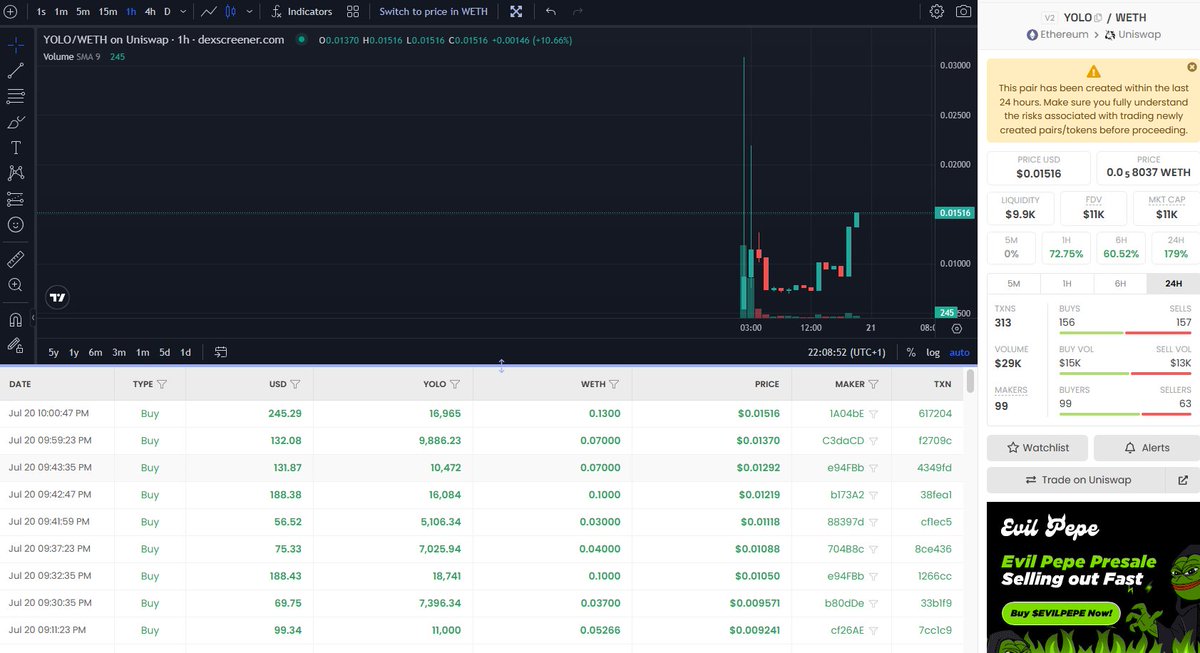Click Trade on Uniswap
The image size is (1200, 653).
point(1077,480)
